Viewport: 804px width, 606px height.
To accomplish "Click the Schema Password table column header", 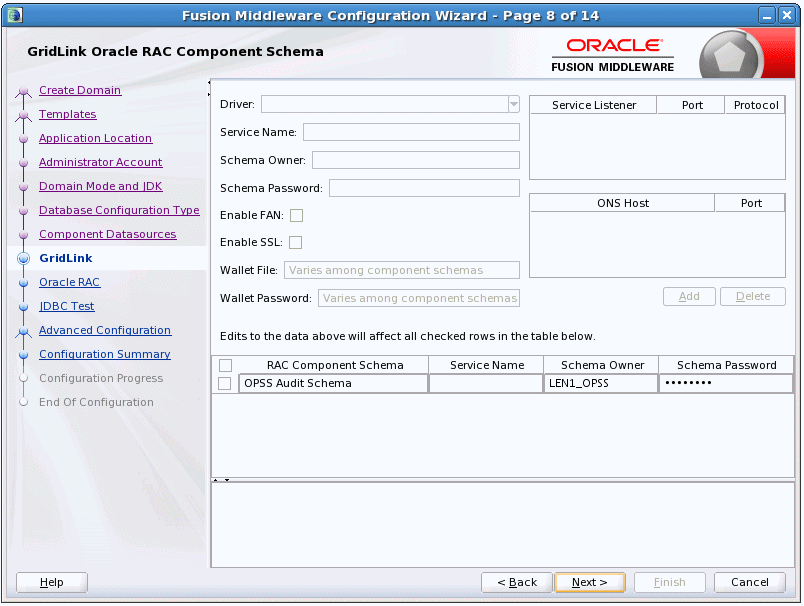I will click(727, 365).
